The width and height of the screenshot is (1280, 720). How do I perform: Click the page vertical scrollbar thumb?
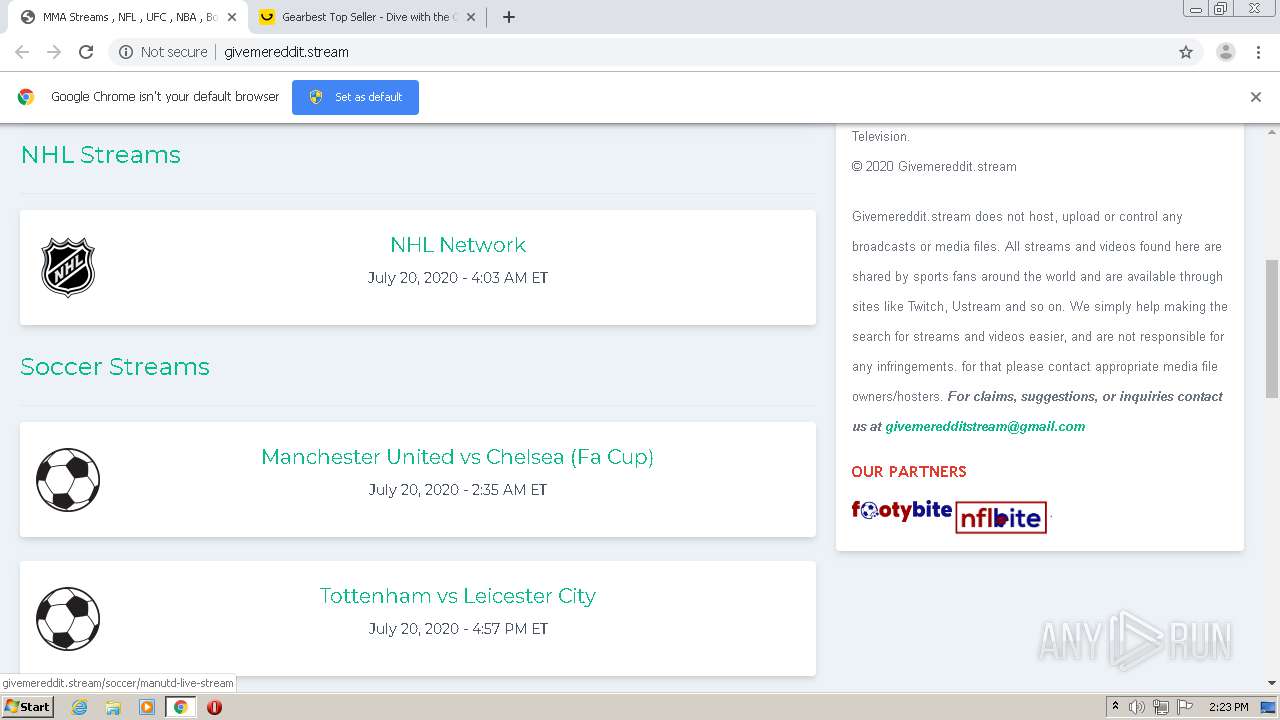pos(1272,328)
